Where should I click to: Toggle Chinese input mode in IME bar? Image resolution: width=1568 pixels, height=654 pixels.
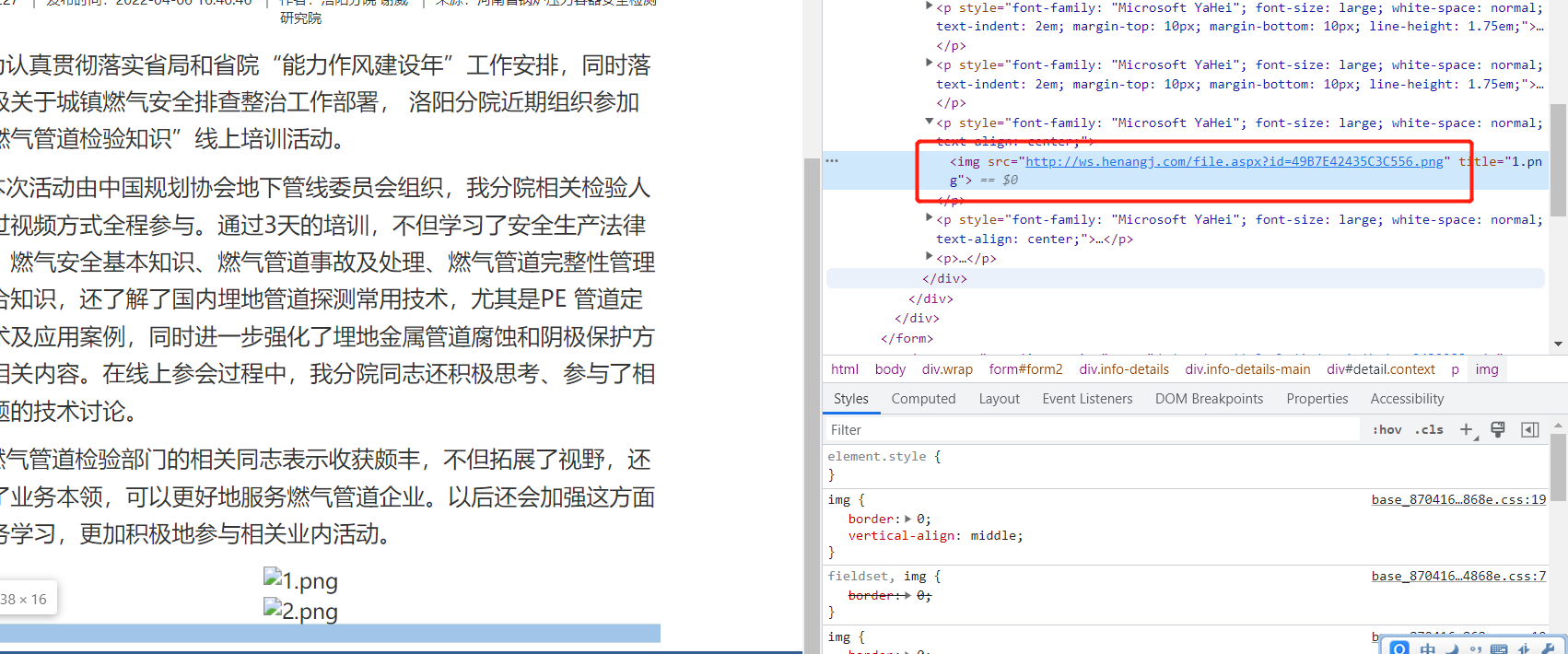pyautogui.click(x=1428, y=648)
